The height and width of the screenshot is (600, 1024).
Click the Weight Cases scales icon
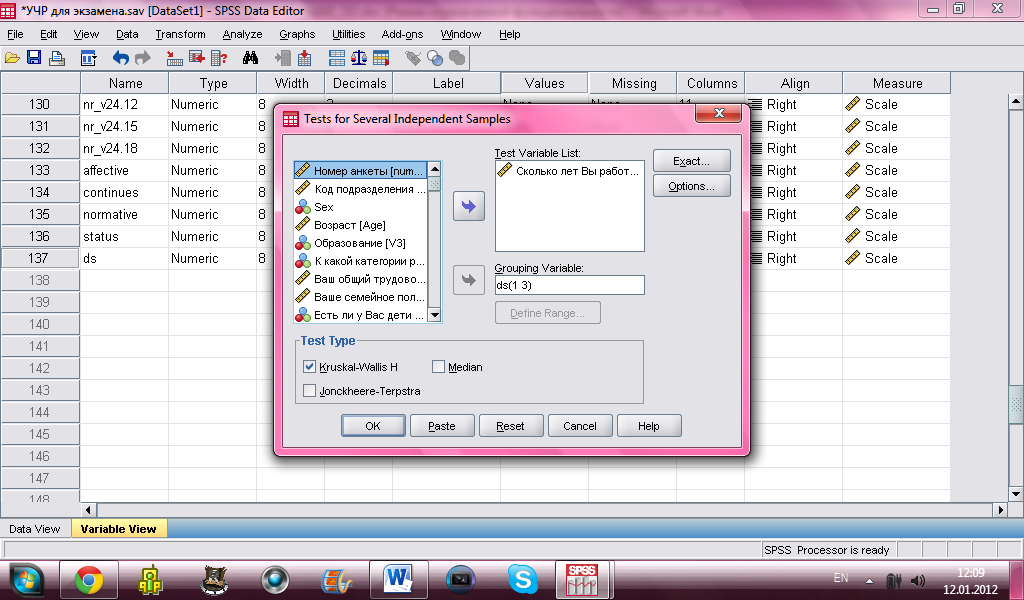359,58
